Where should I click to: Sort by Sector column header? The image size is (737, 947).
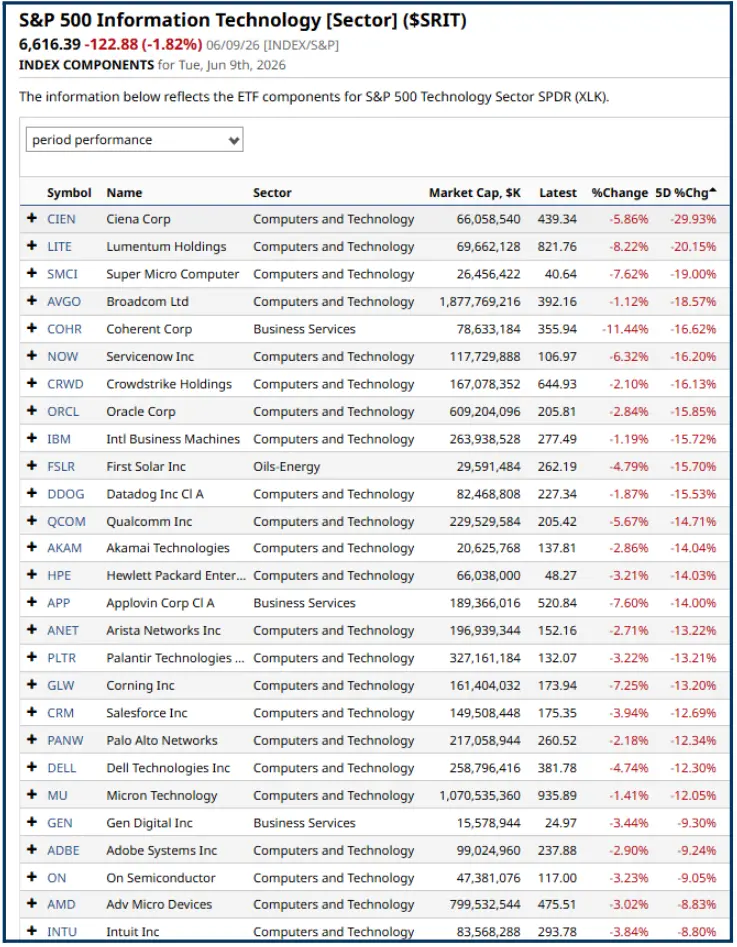[x=272, y=193]
